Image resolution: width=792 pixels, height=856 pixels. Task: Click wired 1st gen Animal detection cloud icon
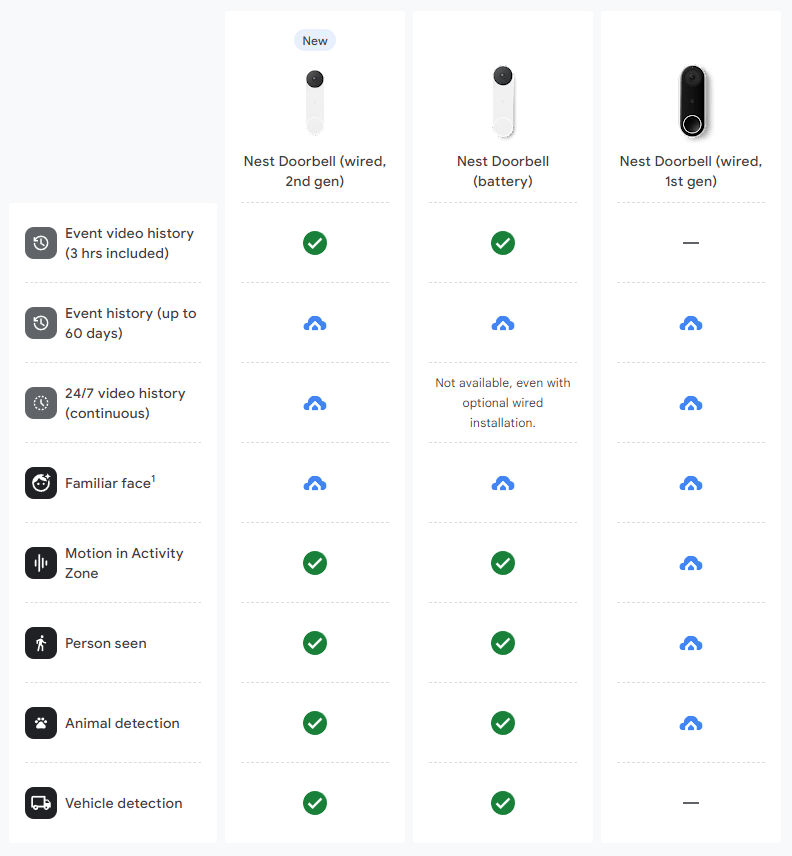click(691, 723)
